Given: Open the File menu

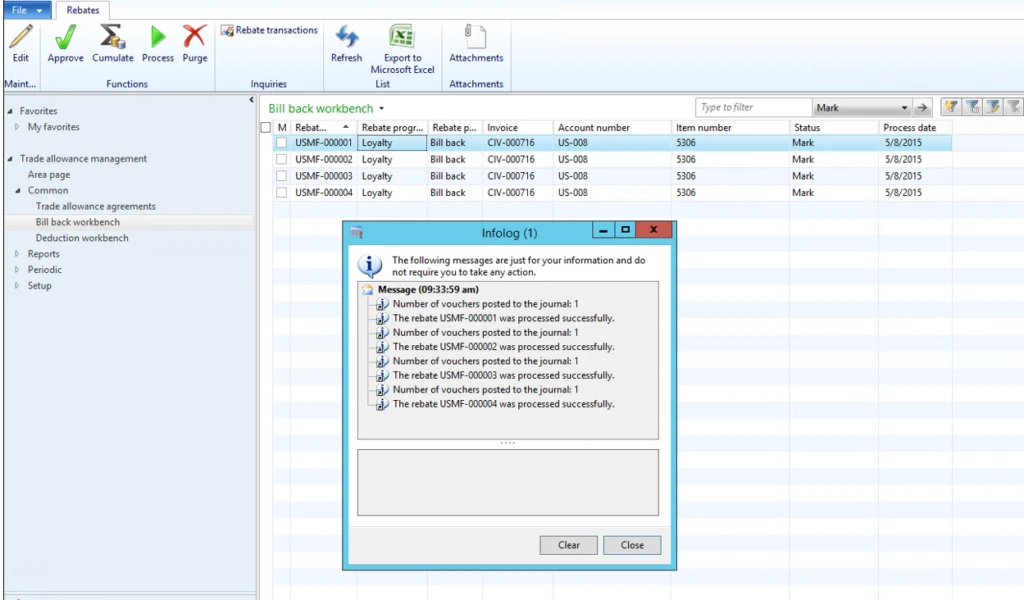Looking at the screenshot, I should (x=26, y=10).
